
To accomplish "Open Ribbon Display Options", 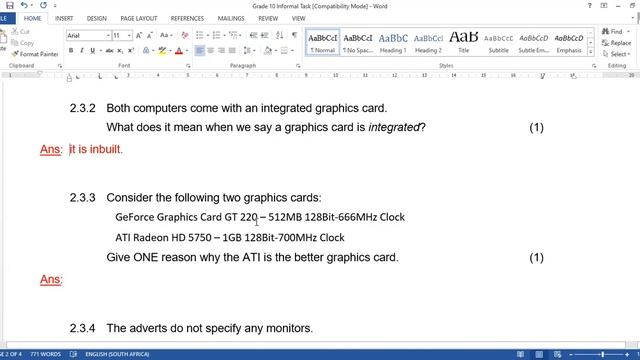I will coord(604,6).
